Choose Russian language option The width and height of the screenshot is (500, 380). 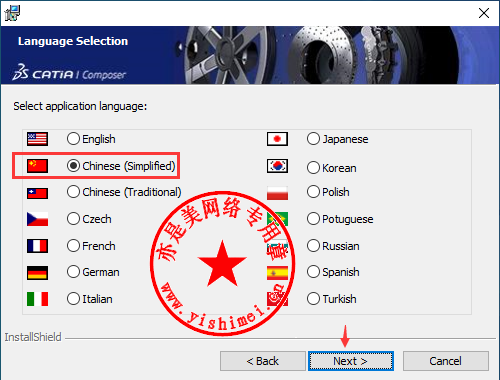(313, 246)
